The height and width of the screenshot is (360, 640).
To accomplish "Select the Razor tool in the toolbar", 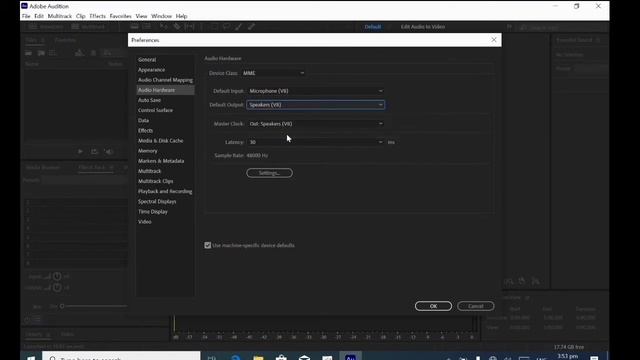I will pos(177,27).
